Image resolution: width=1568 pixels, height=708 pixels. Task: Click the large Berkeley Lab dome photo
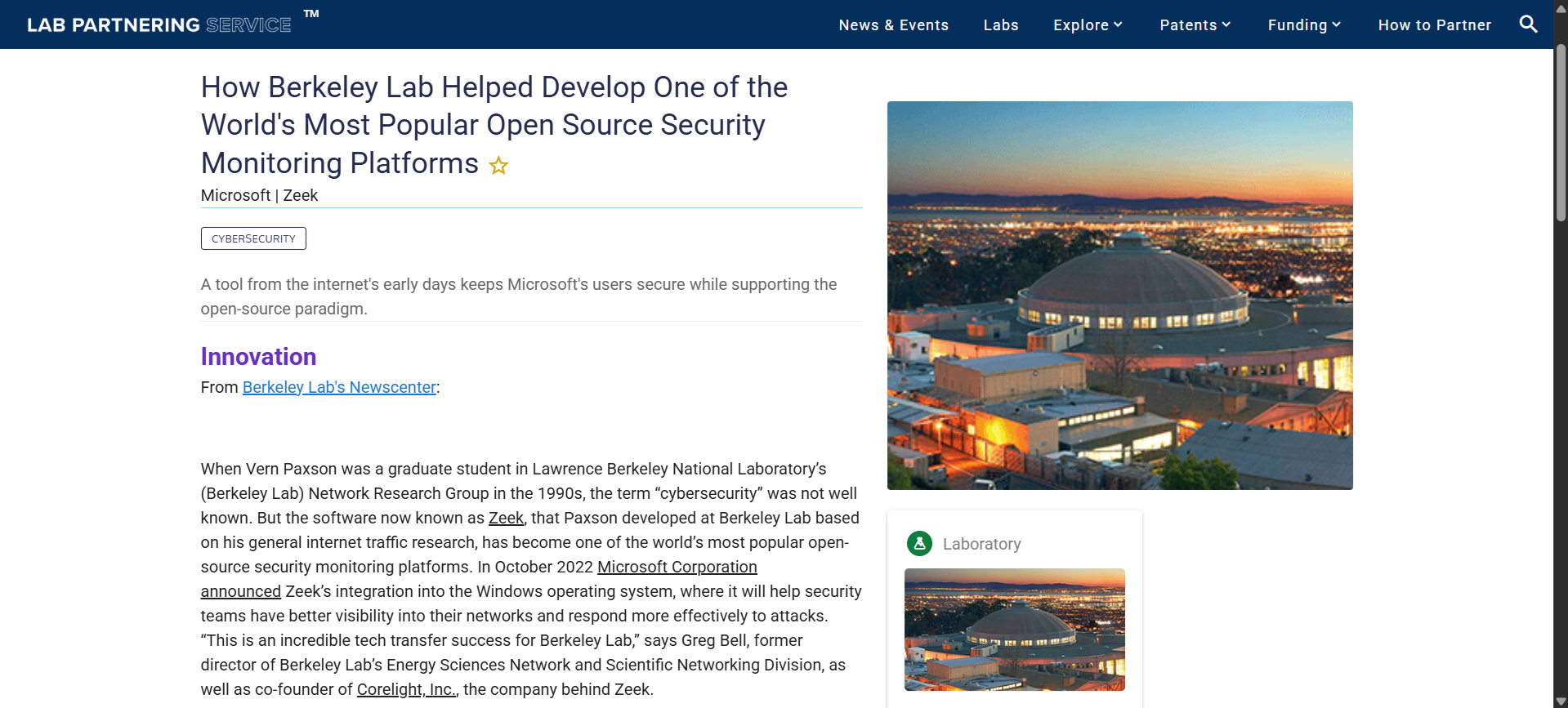tap(1119, 296)
